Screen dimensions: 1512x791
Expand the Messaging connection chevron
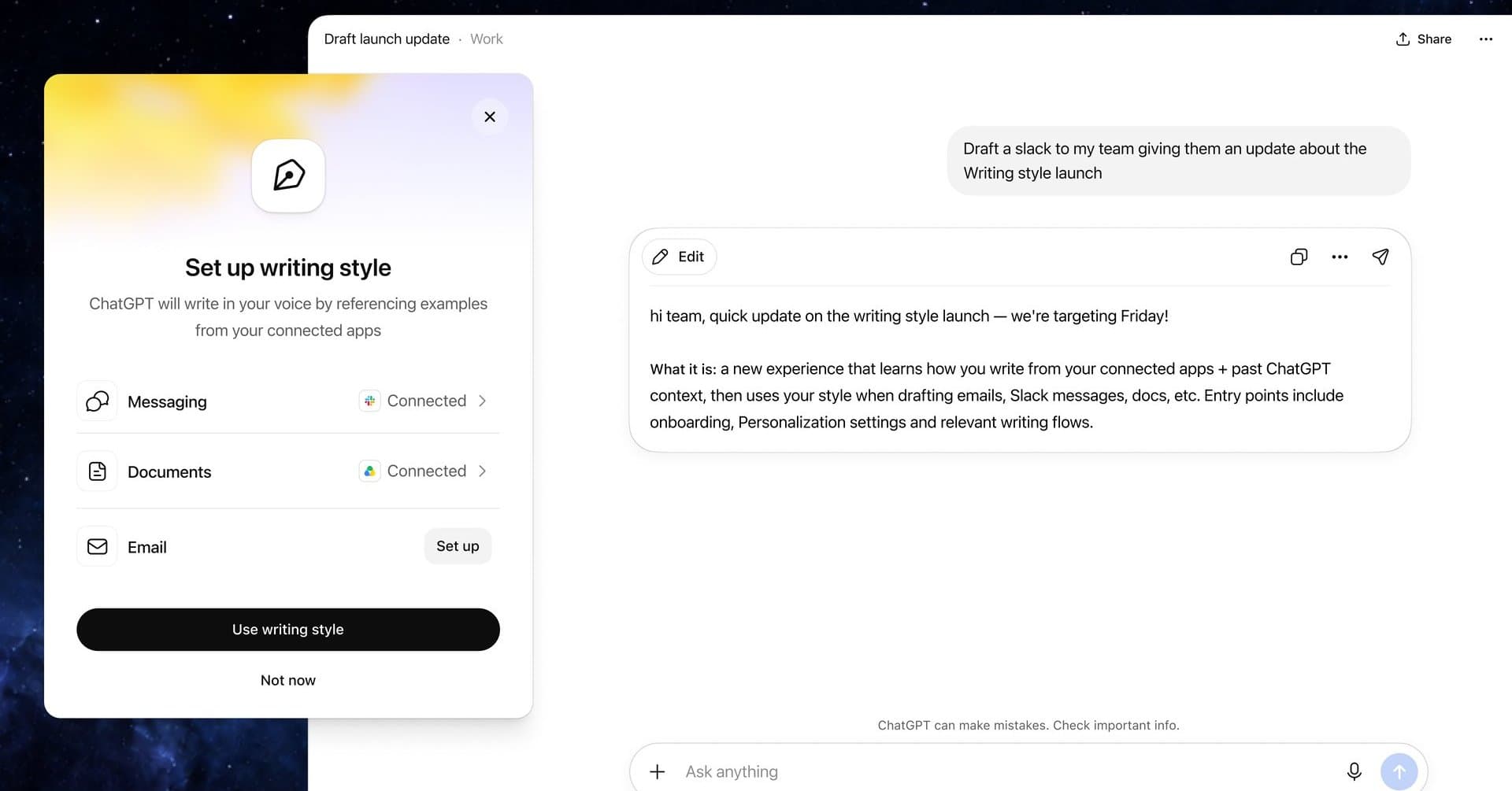tap(482, 401)
